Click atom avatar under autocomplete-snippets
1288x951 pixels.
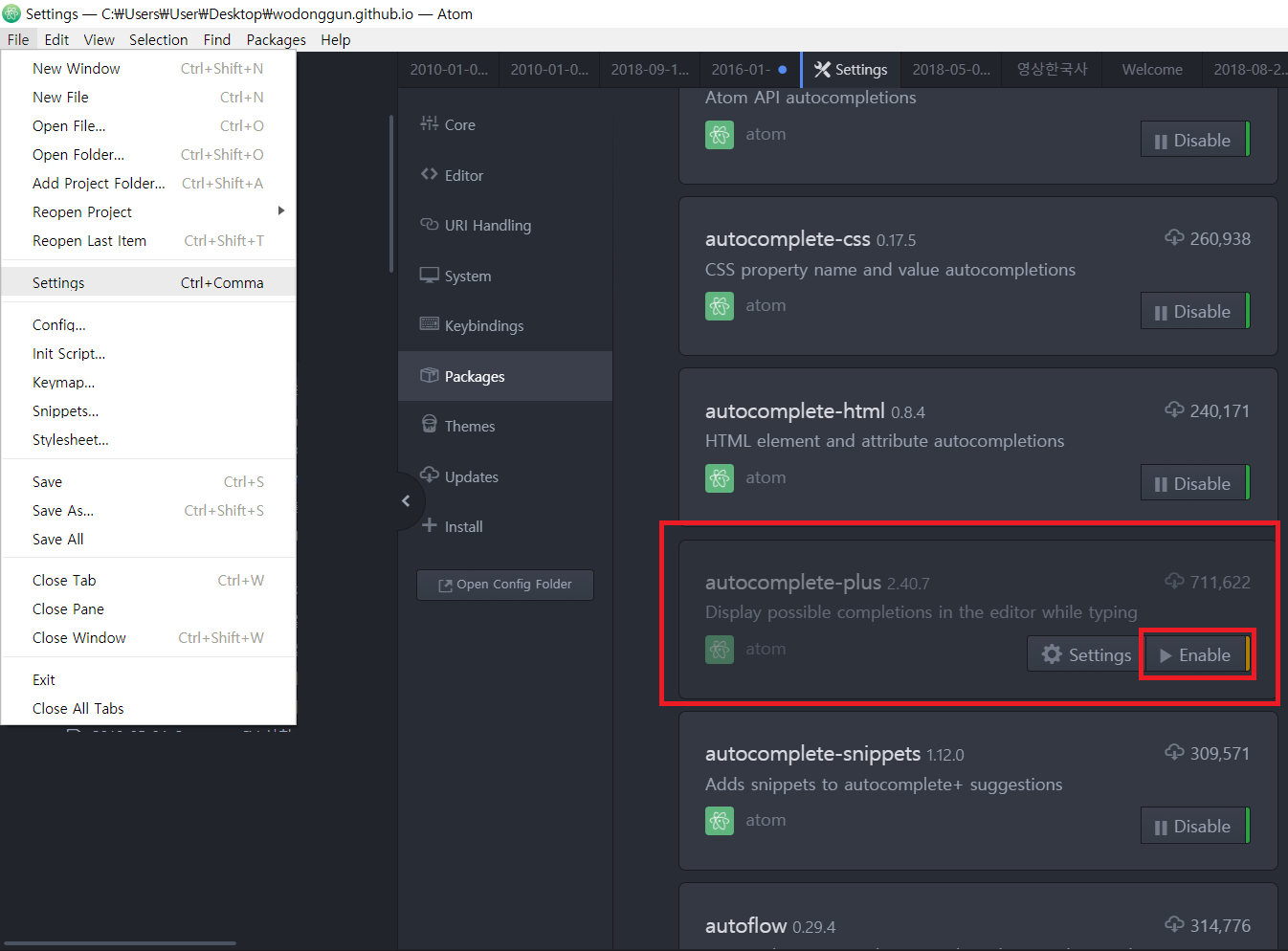720,821
